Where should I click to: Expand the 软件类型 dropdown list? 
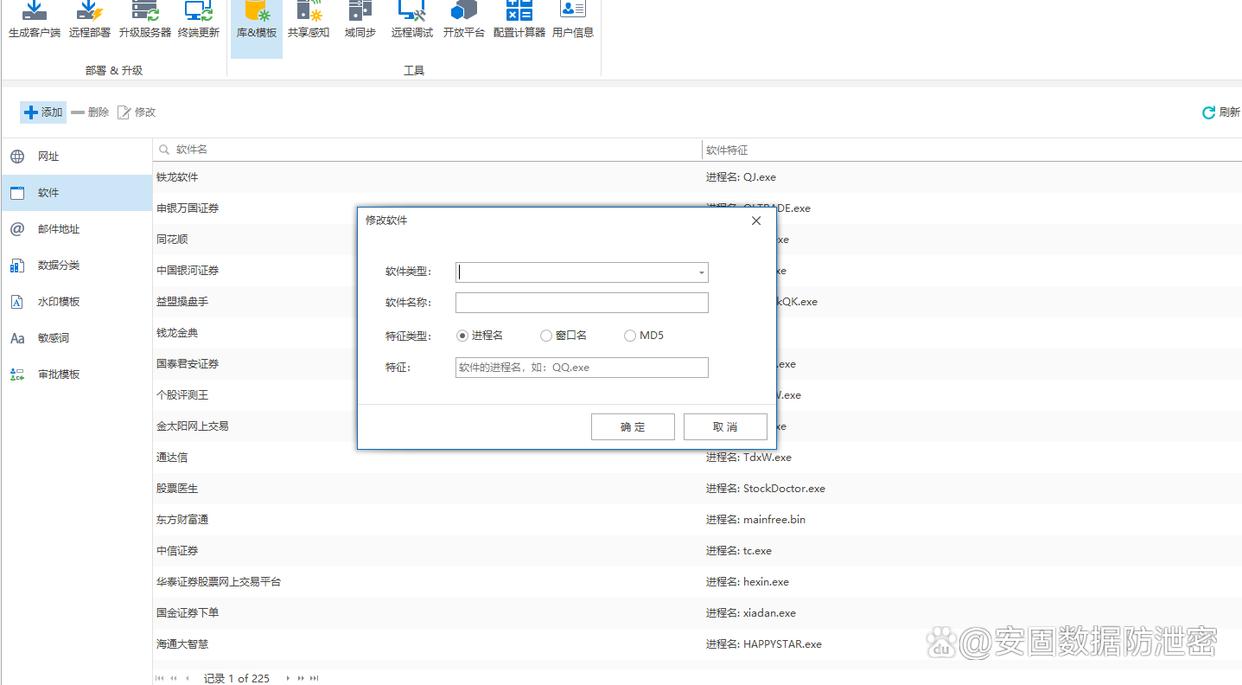pos(701,273)
